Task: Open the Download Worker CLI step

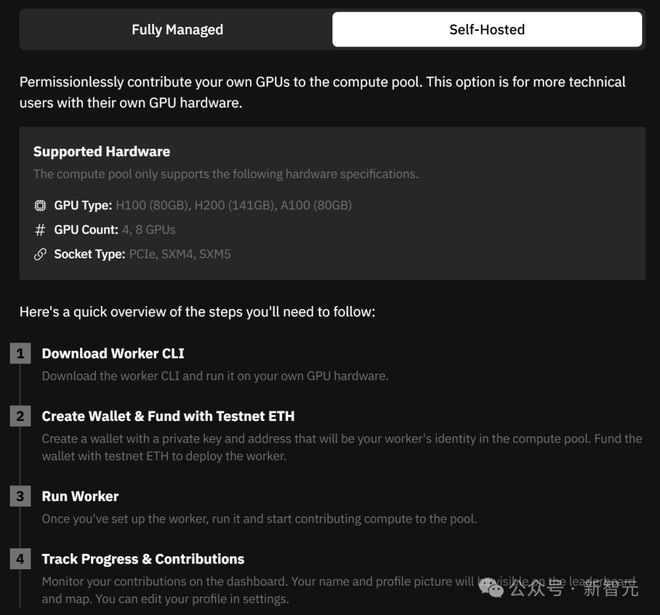Action: coord(113,354)
